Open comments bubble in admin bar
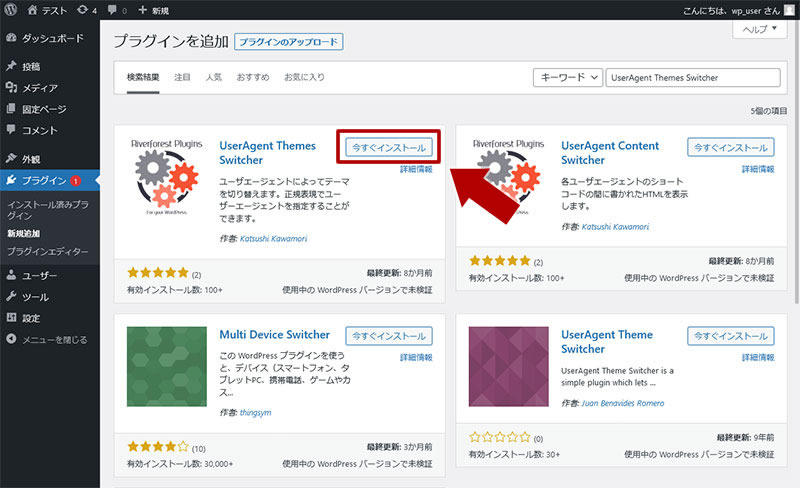 click(117, 10)
